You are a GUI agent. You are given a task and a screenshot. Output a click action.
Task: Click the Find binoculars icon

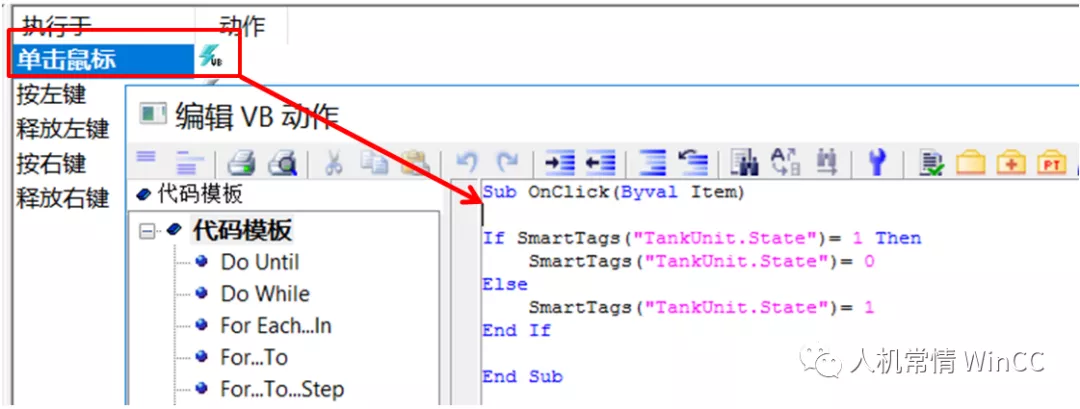(x=744, y=163)
